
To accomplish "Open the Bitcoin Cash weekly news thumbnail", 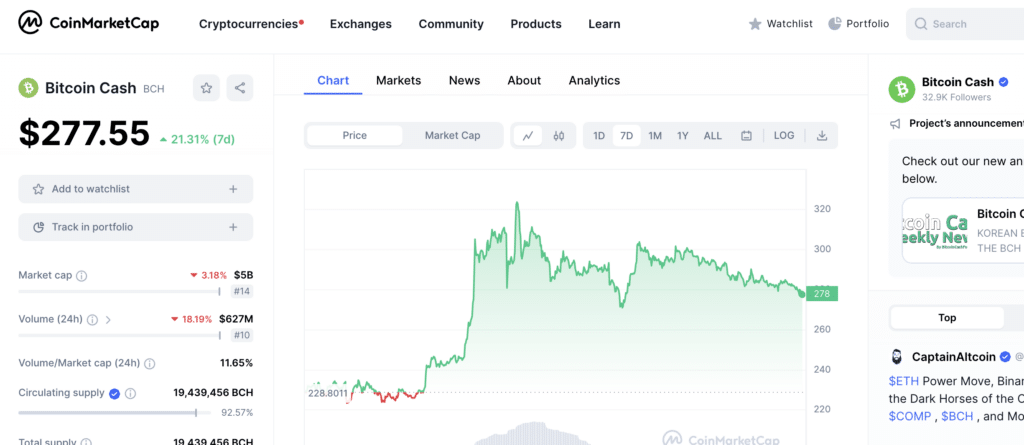I will click(935, 231).
